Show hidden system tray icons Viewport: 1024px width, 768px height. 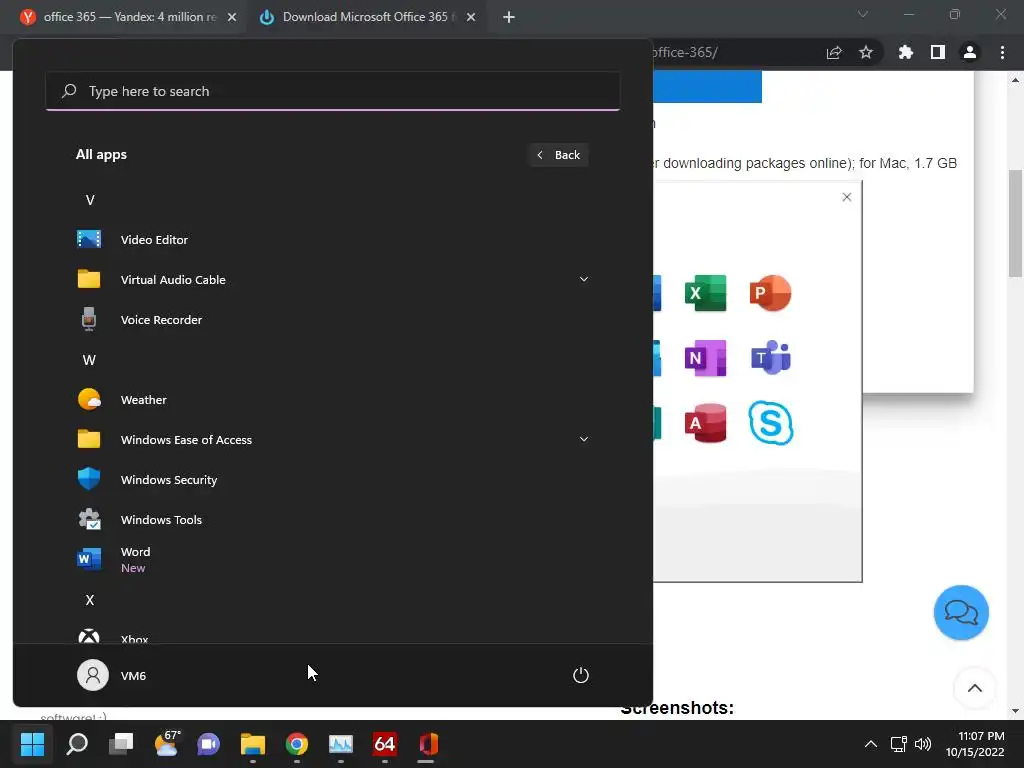[x=871, y=744]
